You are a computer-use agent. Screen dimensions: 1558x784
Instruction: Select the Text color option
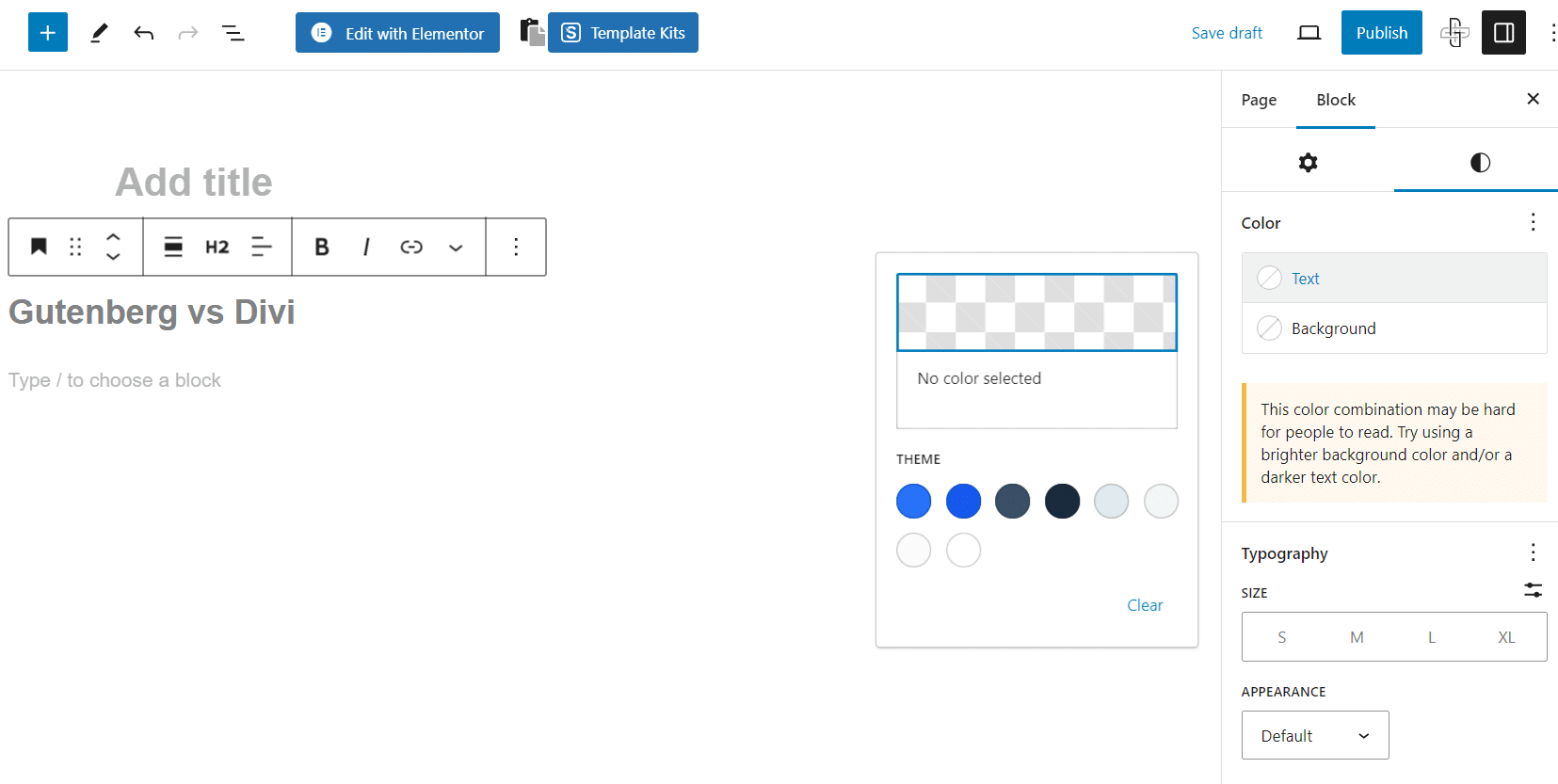click(x=1394, y=278)
